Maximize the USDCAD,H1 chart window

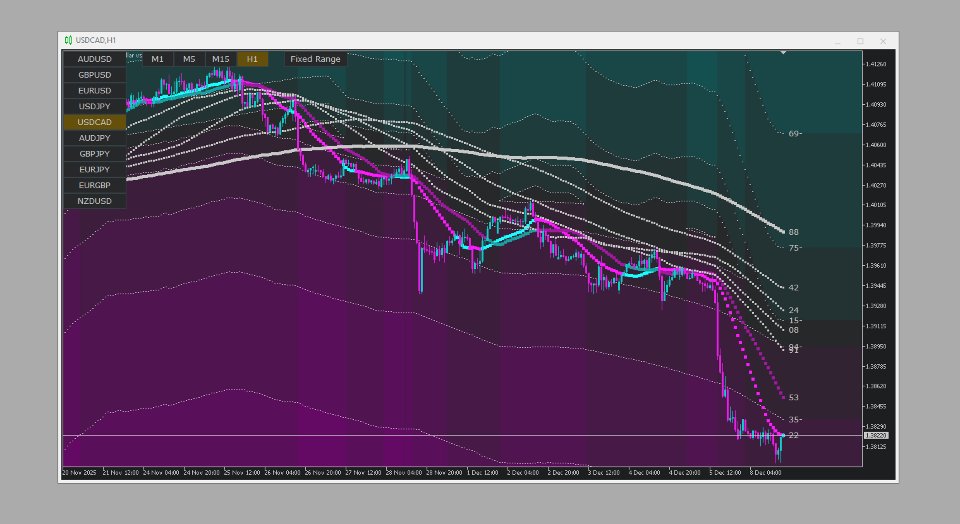tap(860, 41)
